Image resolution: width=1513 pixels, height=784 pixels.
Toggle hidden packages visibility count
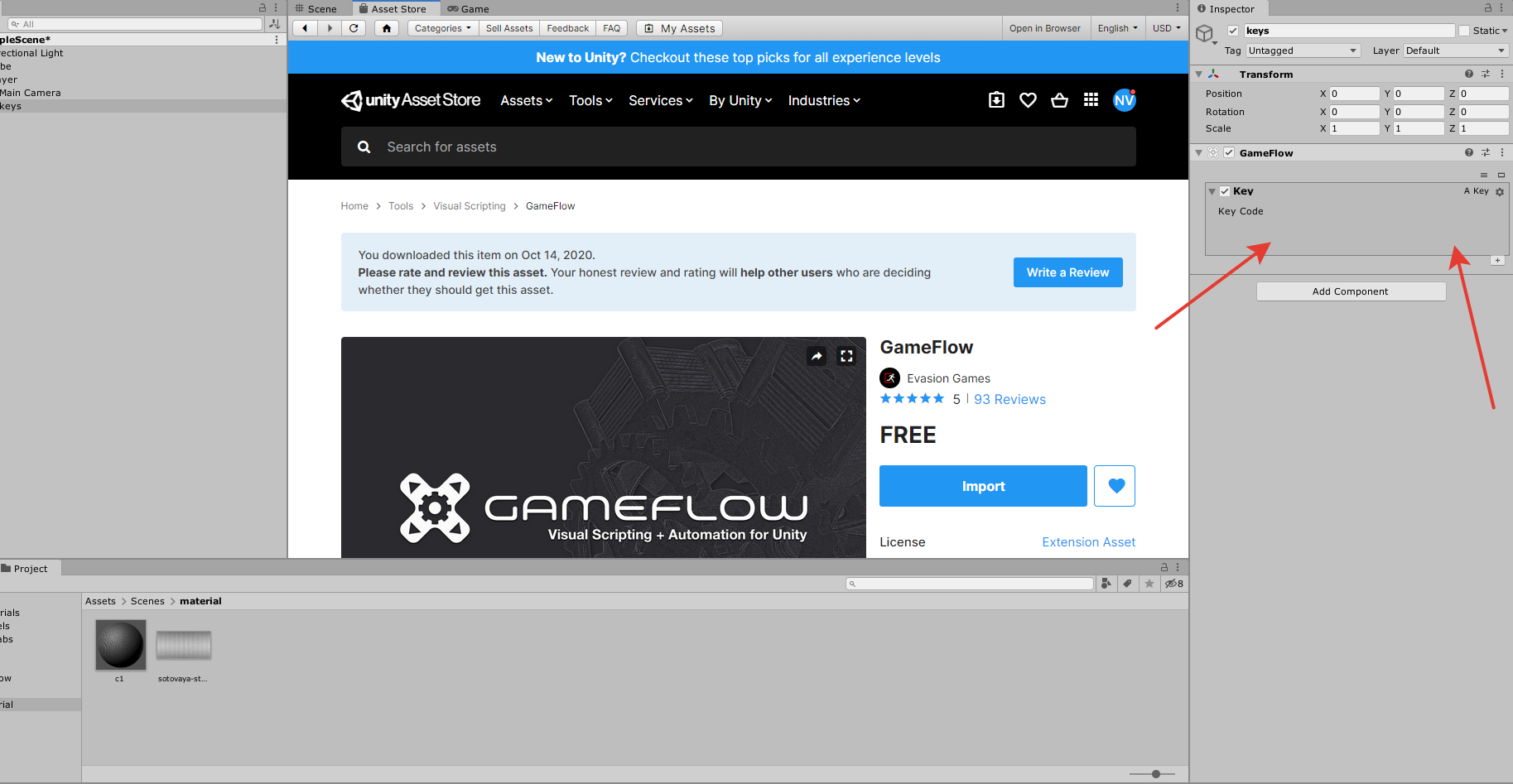tap(1174, 584)
